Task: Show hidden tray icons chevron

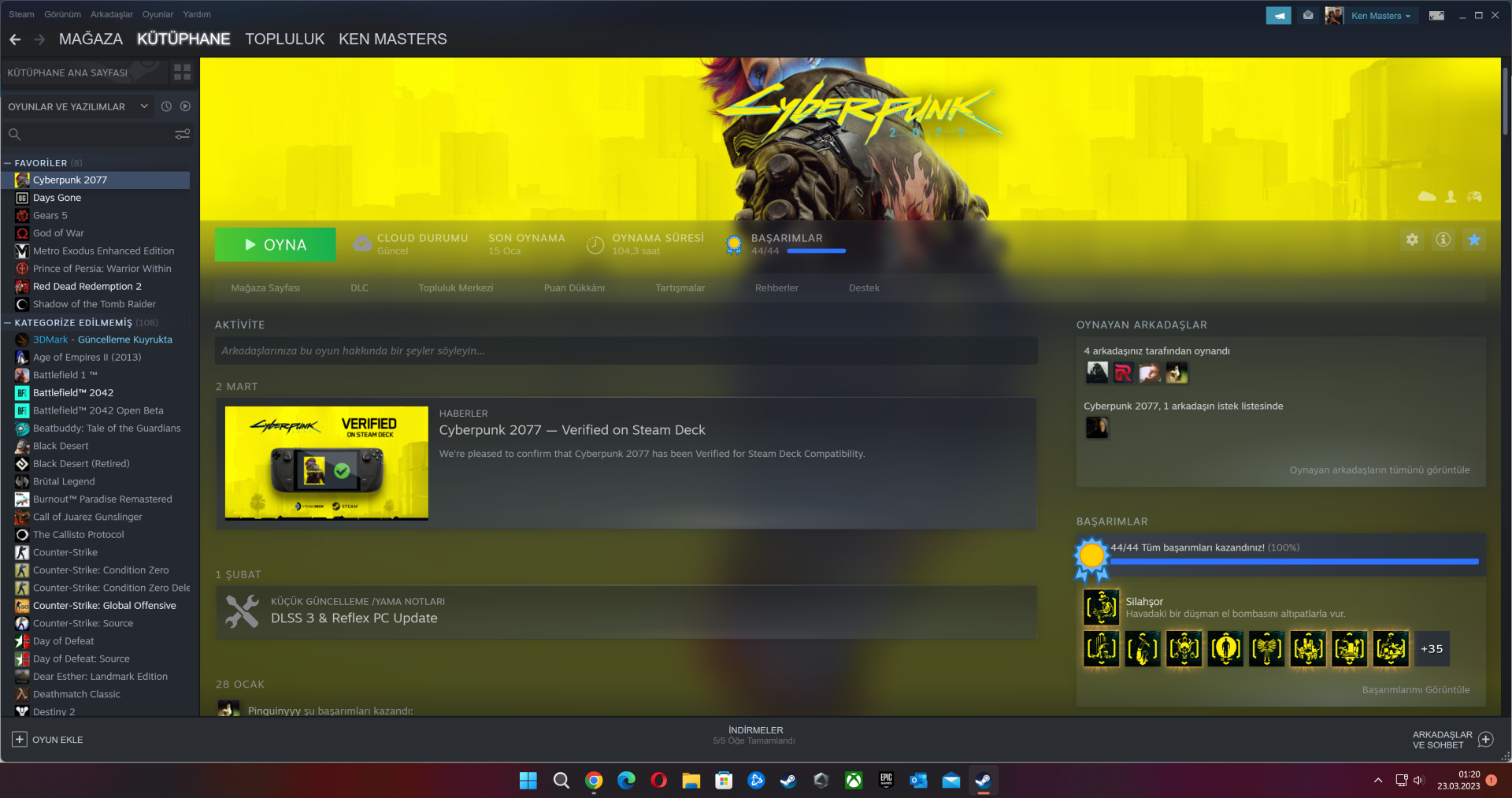Action: pos(1378,781)
